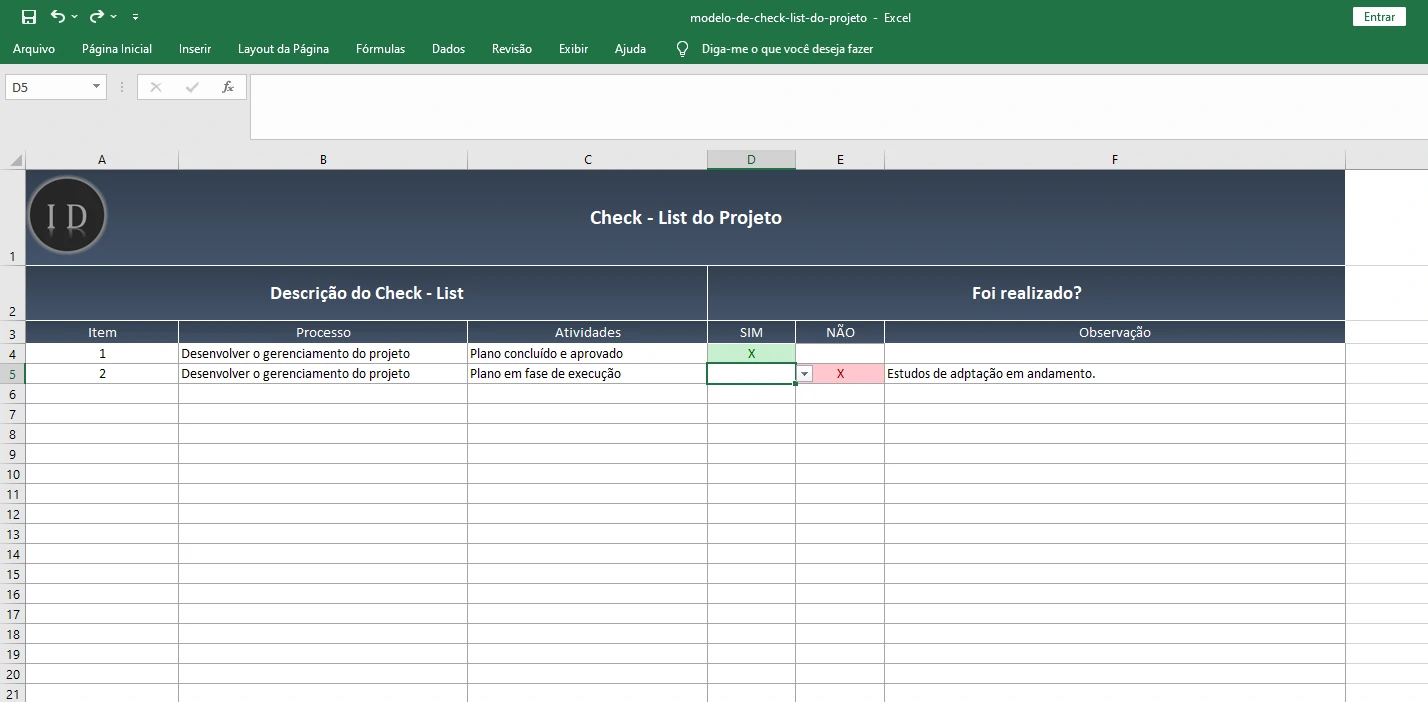Switch to the Fórmulas ribbon tab
Screen dimensions: 1428x702
tap(380, 48)
